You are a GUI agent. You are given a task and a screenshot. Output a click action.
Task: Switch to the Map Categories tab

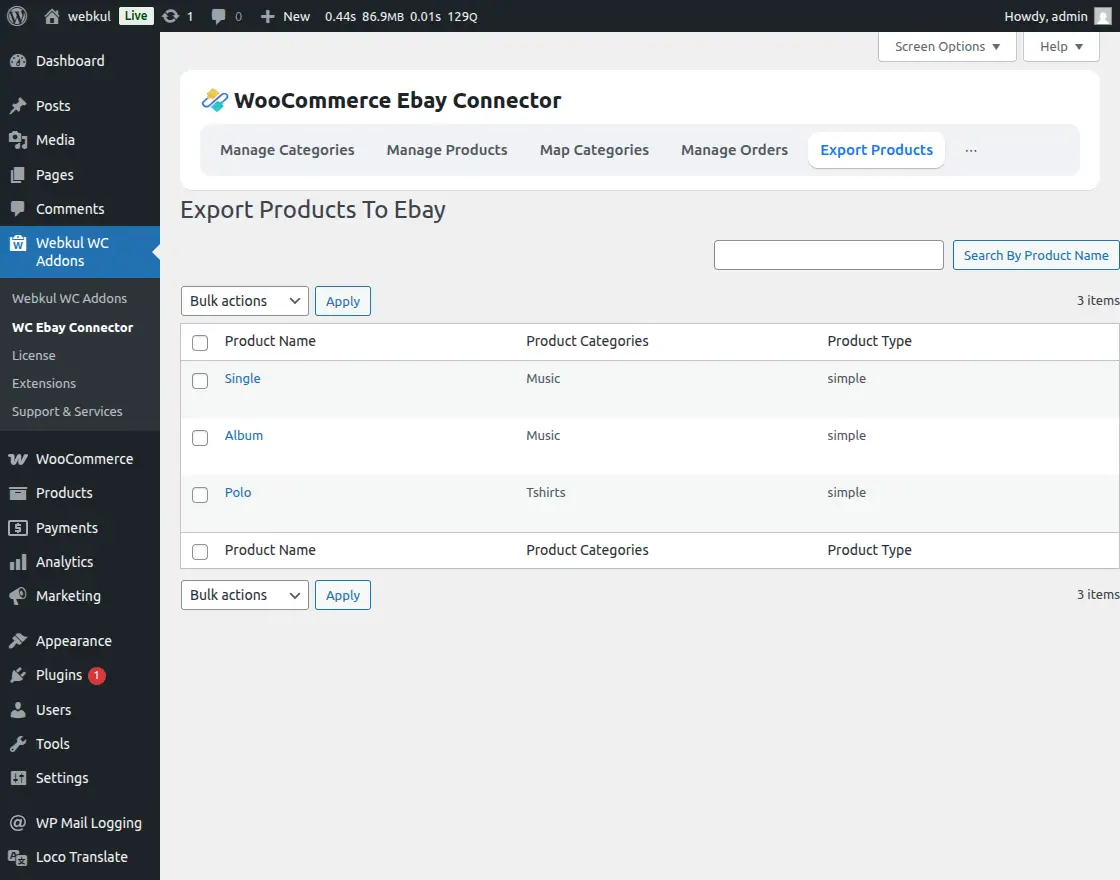point(594,150)
